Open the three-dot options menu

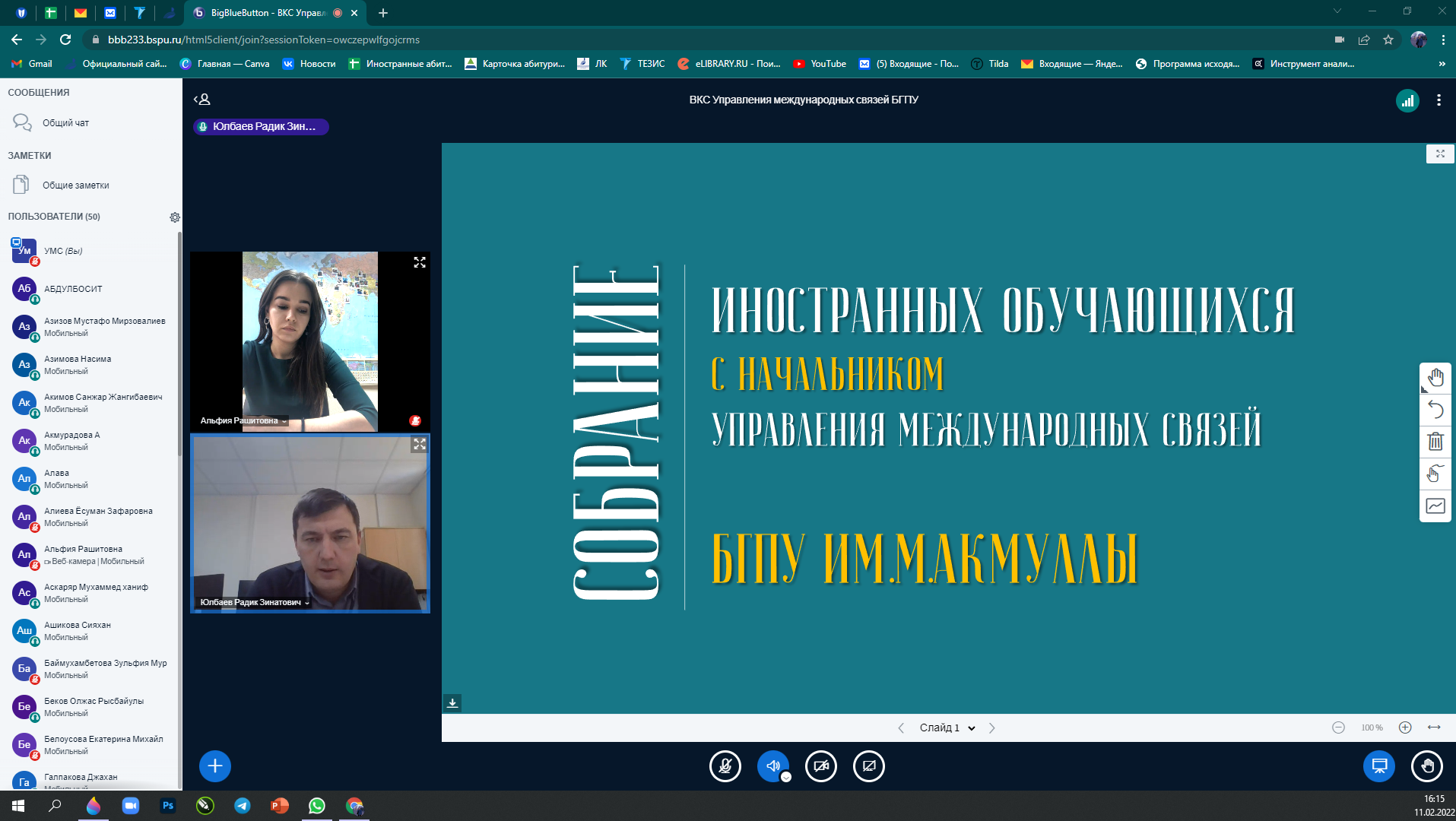pyautogui.click(x=1439, y=100)
